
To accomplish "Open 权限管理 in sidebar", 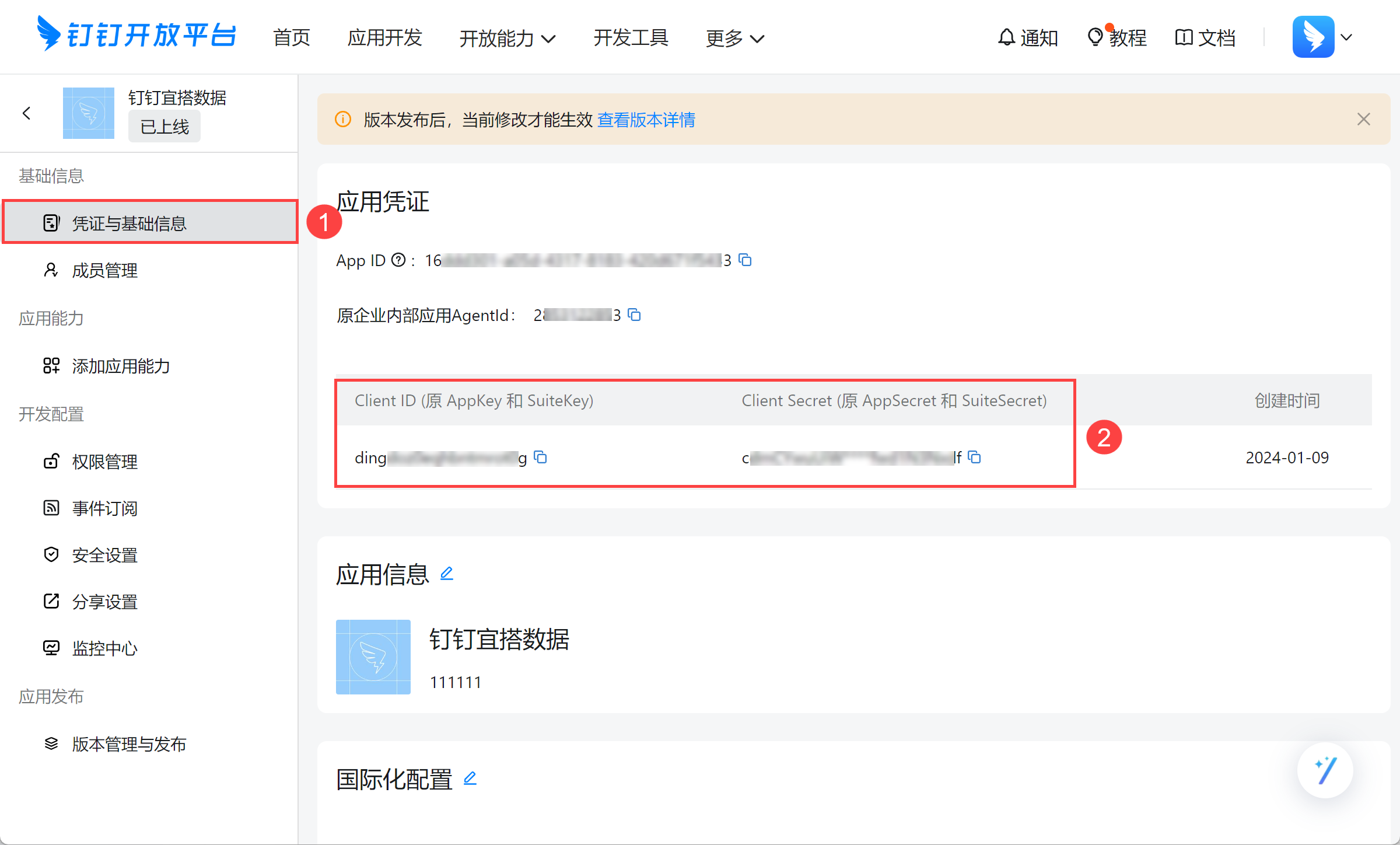I will coord(104,462).
